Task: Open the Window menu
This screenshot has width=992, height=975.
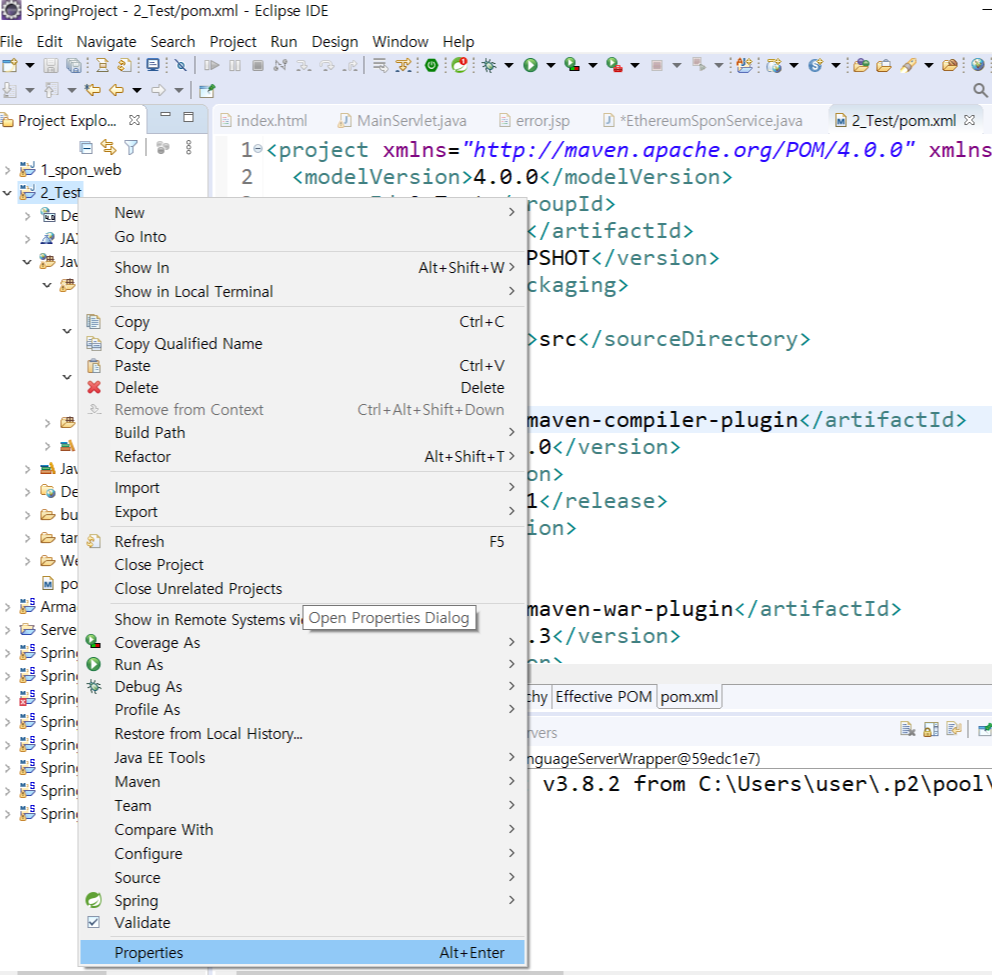Action: [400, 42]
